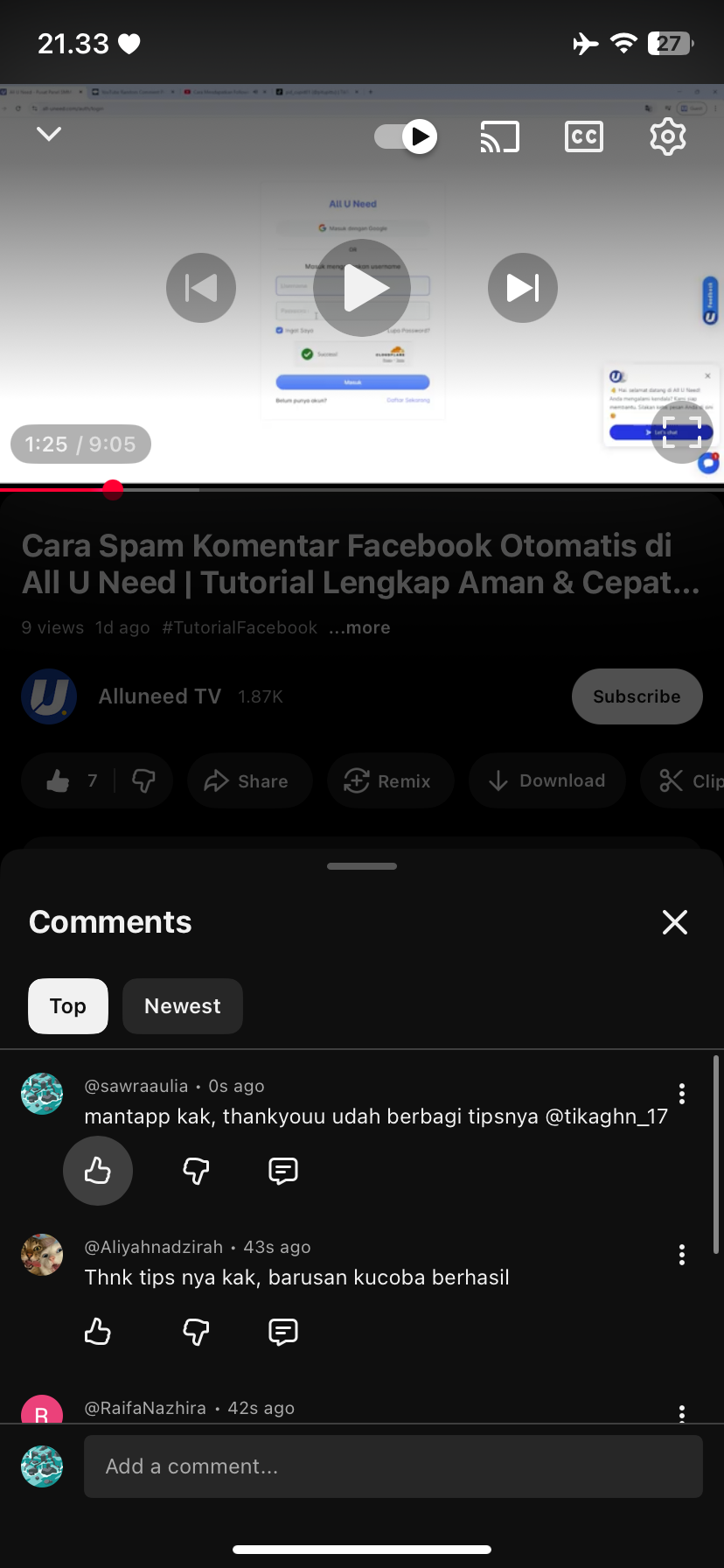Toggle the autoplay switch
Image resolution: width=724 pixels, height=1568 pixels.
(x=406, y=136)
